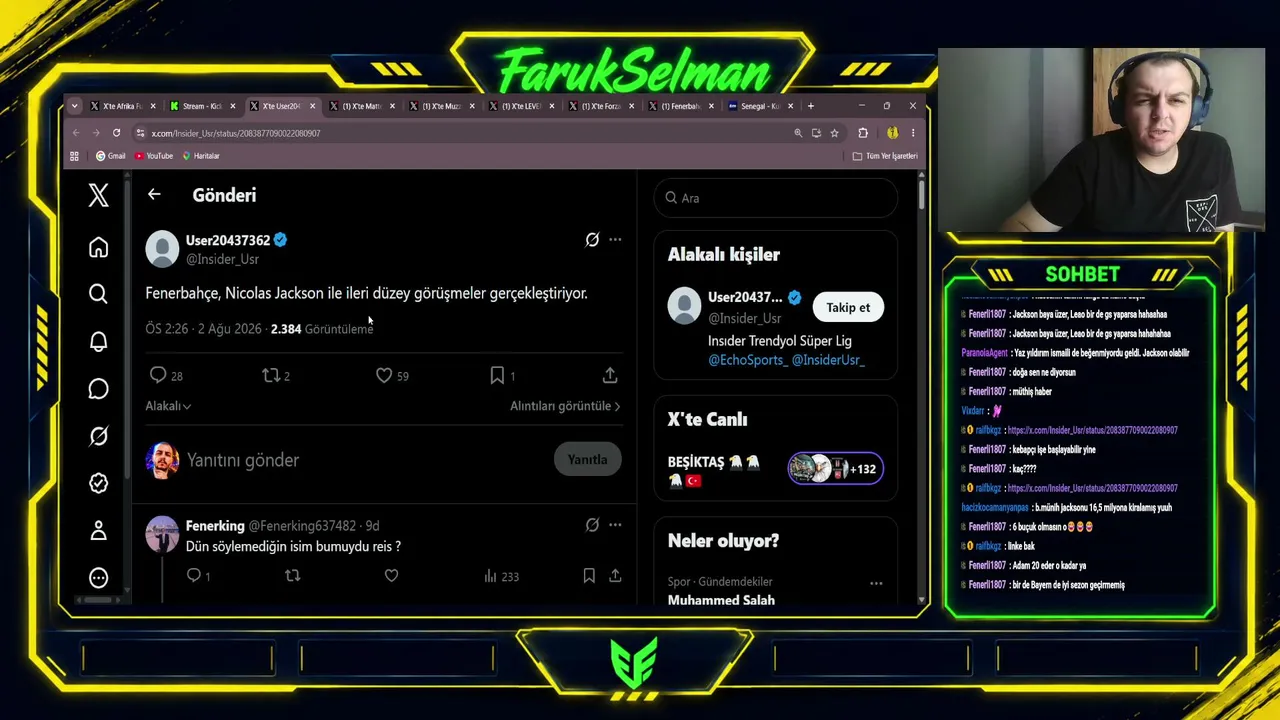This screenshot has width=1280, height=720.
Task: Join the BEŞİKTAŞ live space +132
Action: pyautogui.click(x=835, y=468)
